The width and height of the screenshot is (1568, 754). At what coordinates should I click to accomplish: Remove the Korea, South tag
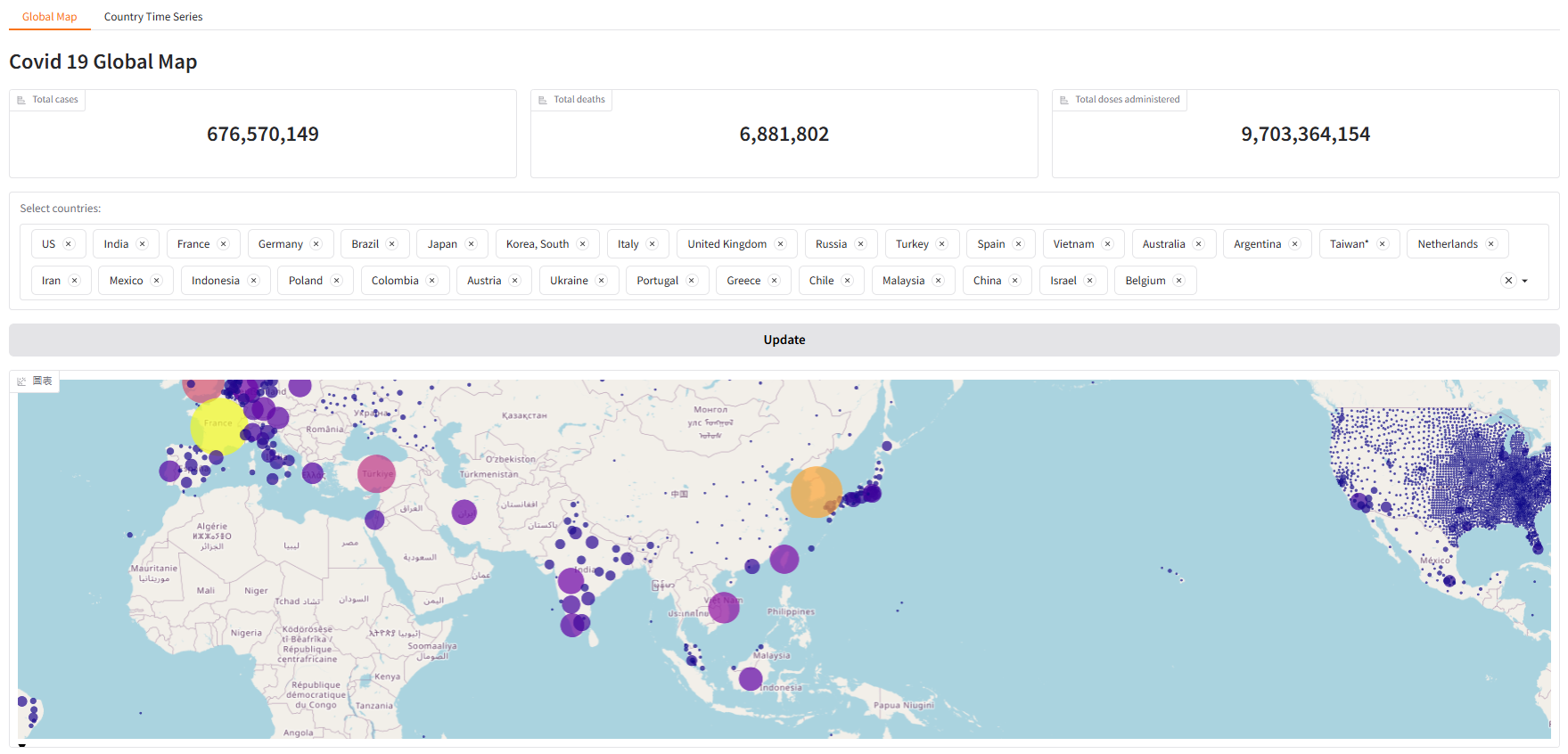(x=582, y=244)
